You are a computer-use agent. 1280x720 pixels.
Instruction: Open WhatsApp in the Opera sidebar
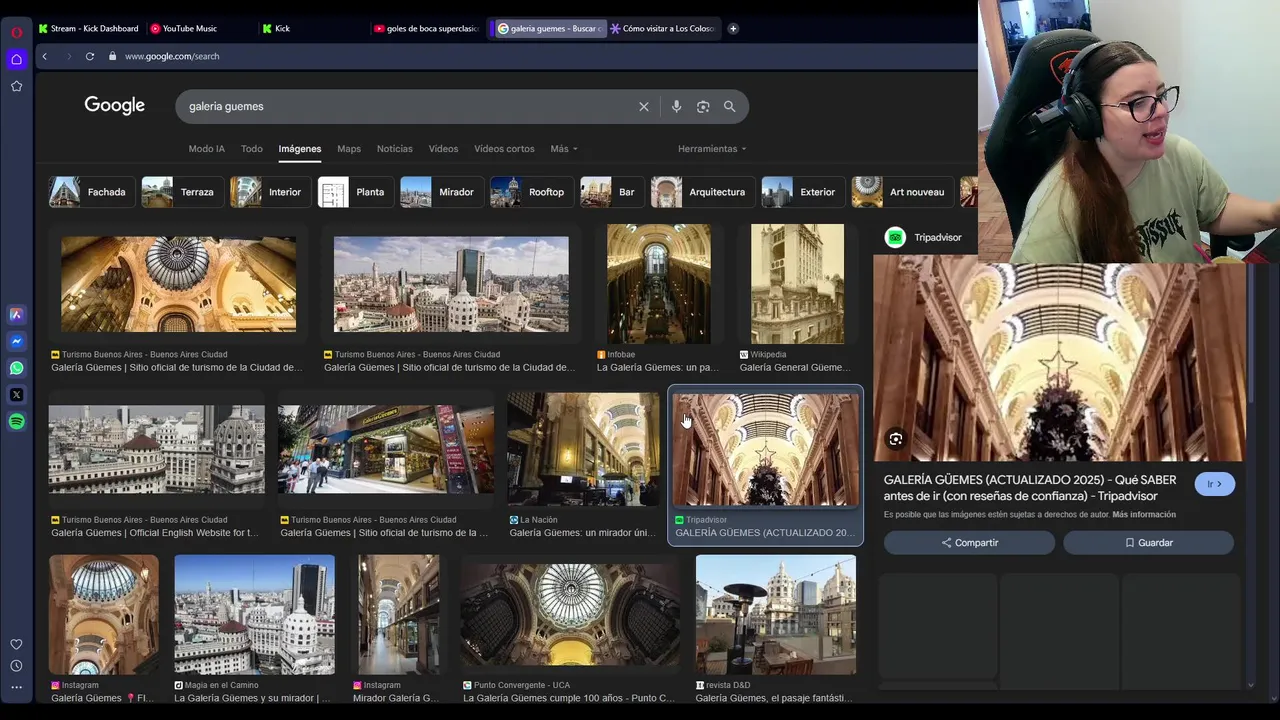click(16, 368)
